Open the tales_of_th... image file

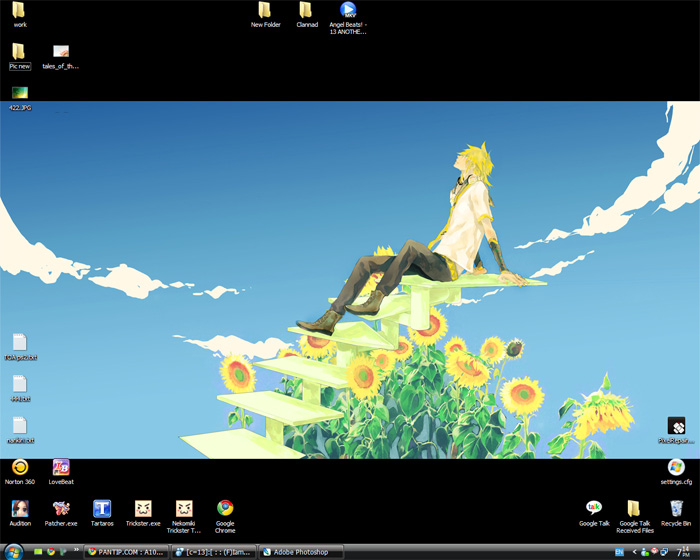(x=61, y=56)
